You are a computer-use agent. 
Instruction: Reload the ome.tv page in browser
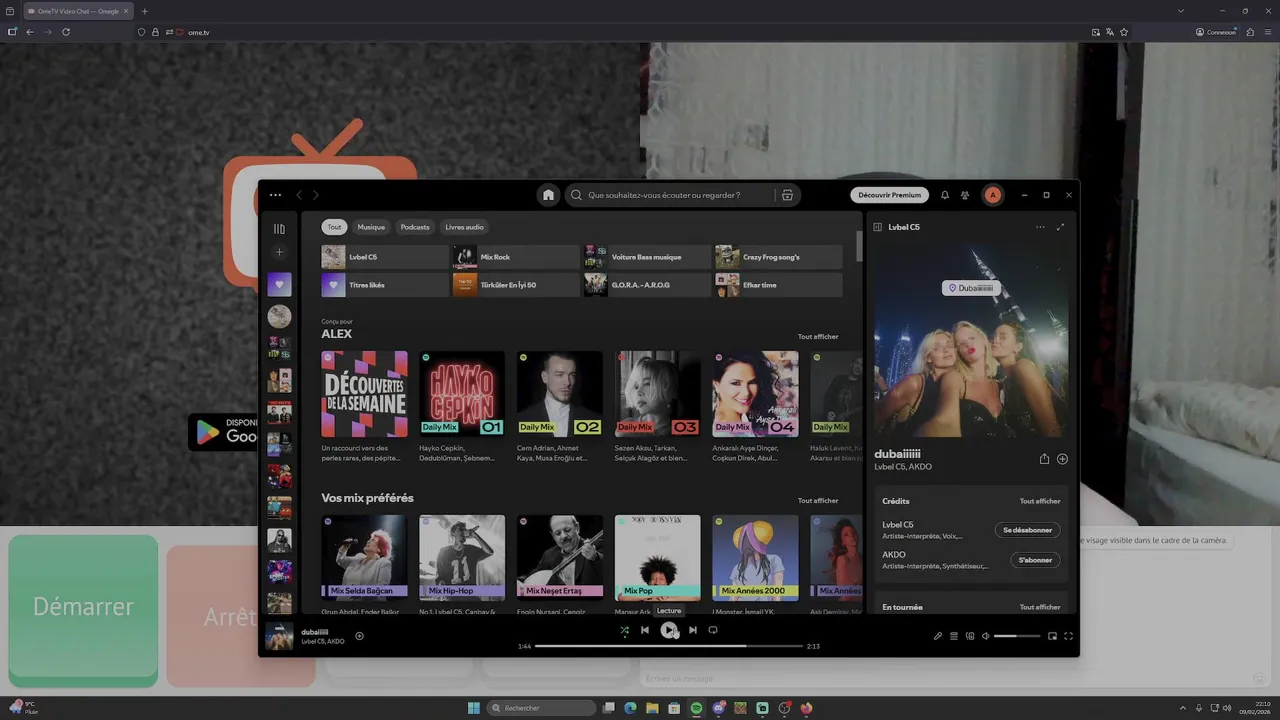click(x=66, y=32)
